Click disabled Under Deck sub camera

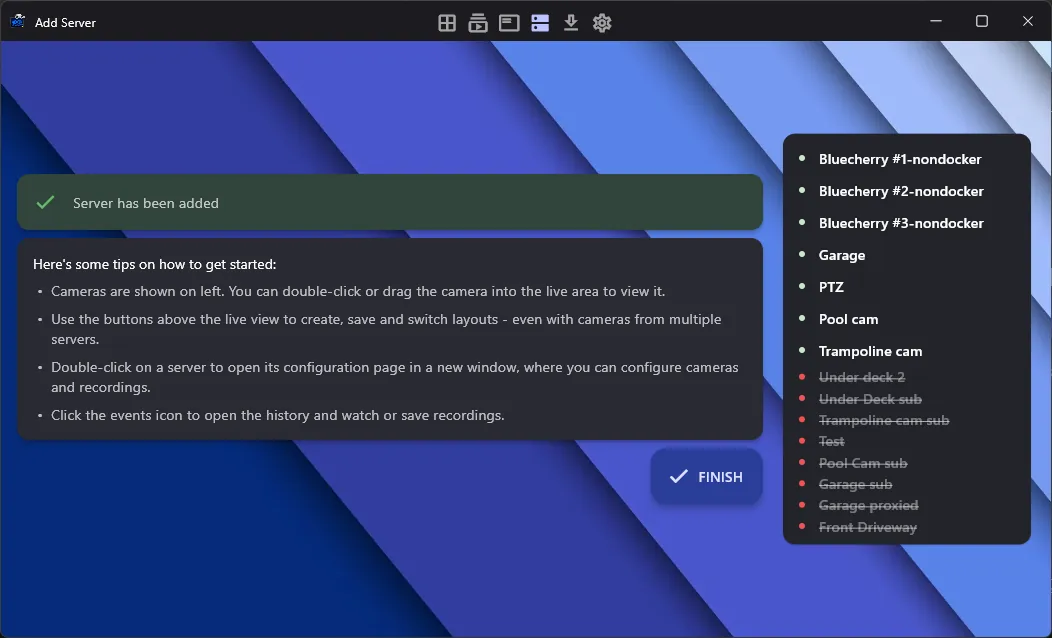(870, 399)
